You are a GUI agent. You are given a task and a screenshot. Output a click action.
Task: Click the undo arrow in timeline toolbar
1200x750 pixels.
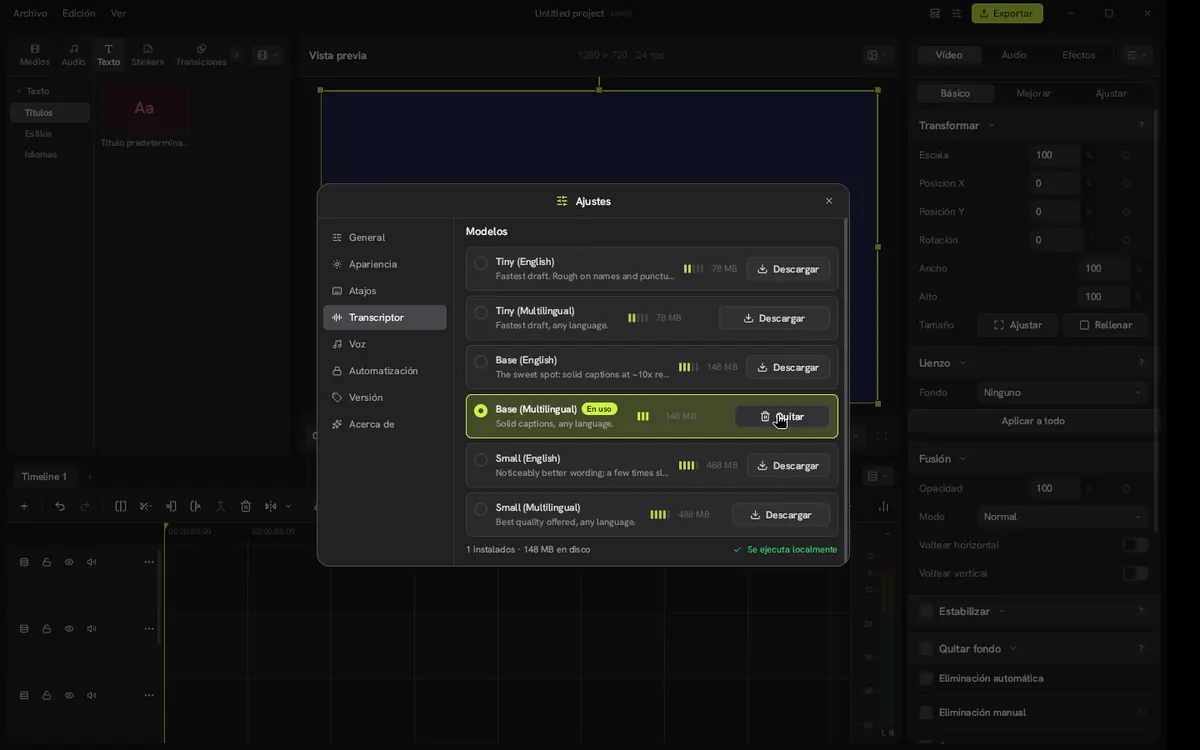click(x=60, y=506)
